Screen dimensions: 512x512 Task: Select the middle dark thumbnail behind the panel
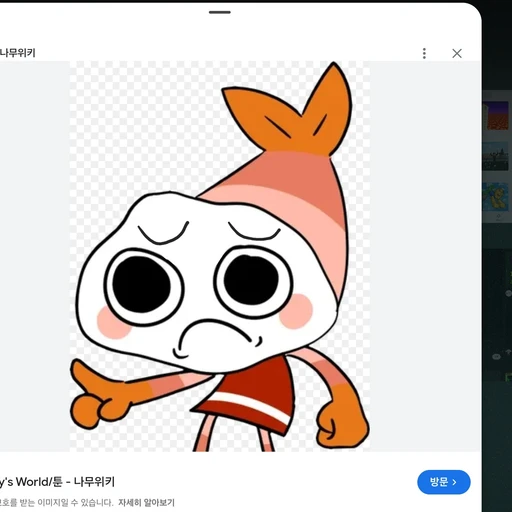(x=495, y=157)
